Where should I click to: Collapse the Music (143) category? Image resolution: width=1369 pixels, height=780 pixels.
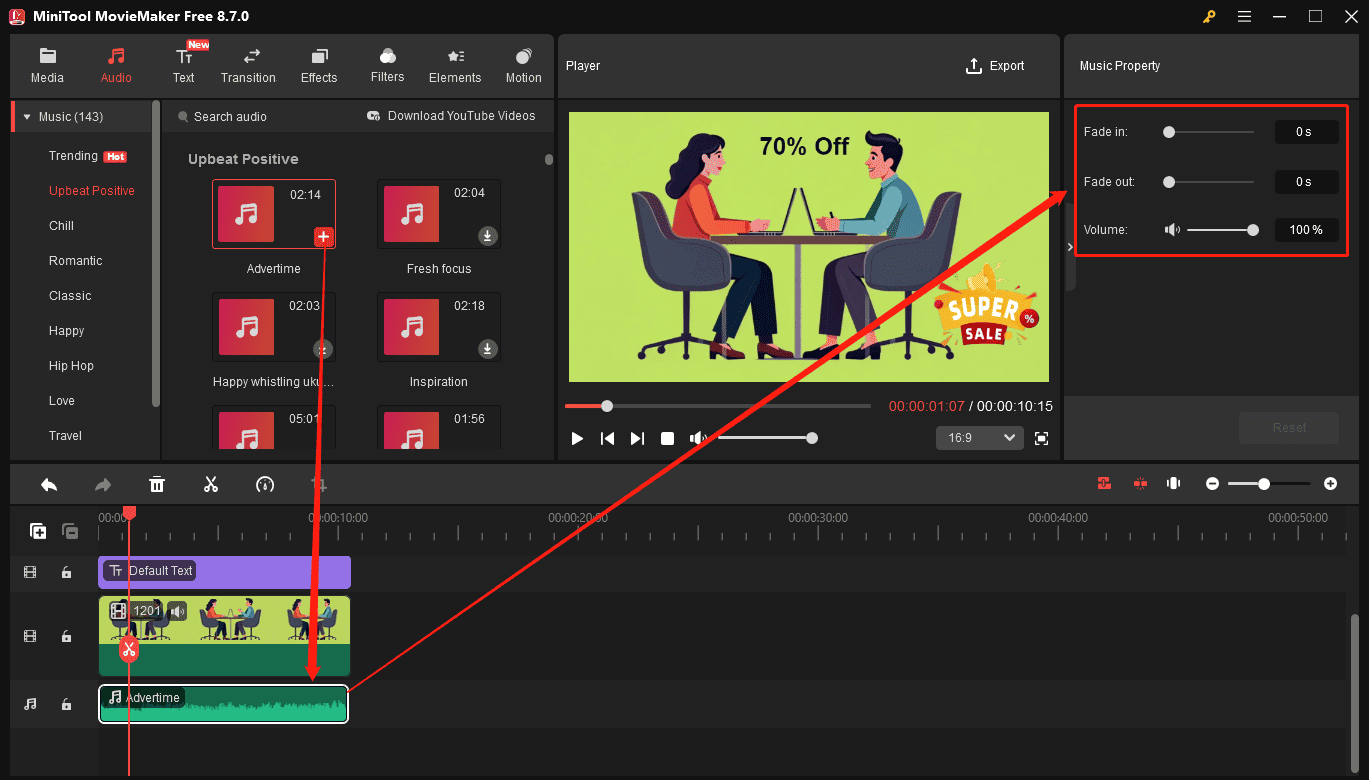tap(27, 117)
